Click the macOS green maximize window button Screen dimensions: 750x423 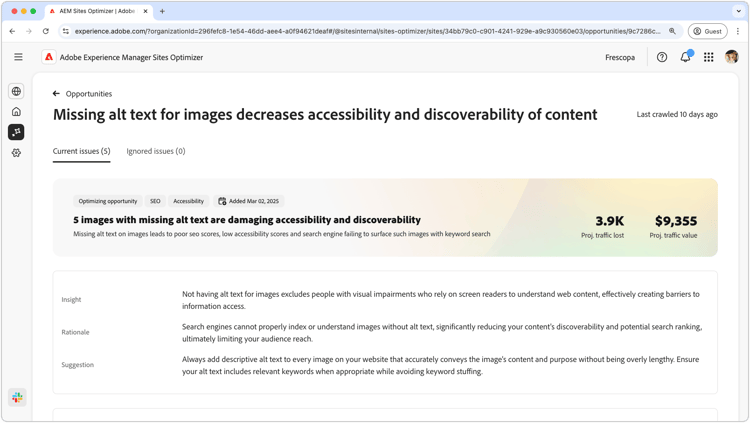[33, 11]
